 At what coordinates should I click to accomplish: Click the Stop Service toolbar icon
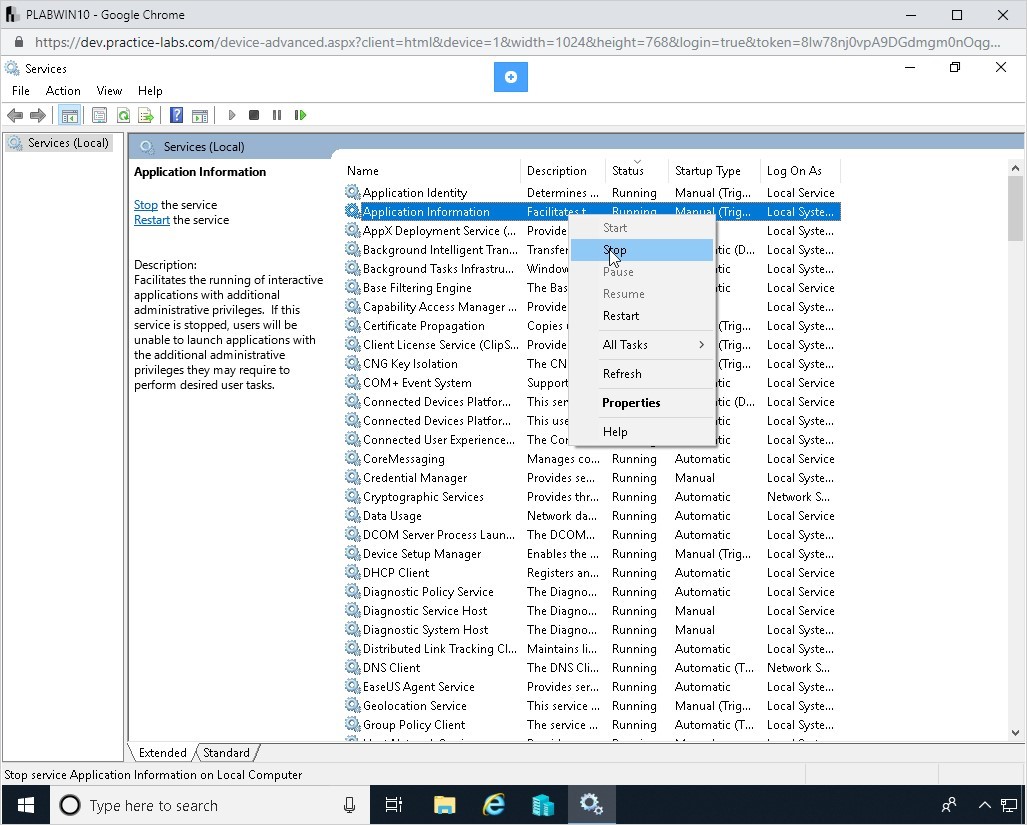[253, 115]
